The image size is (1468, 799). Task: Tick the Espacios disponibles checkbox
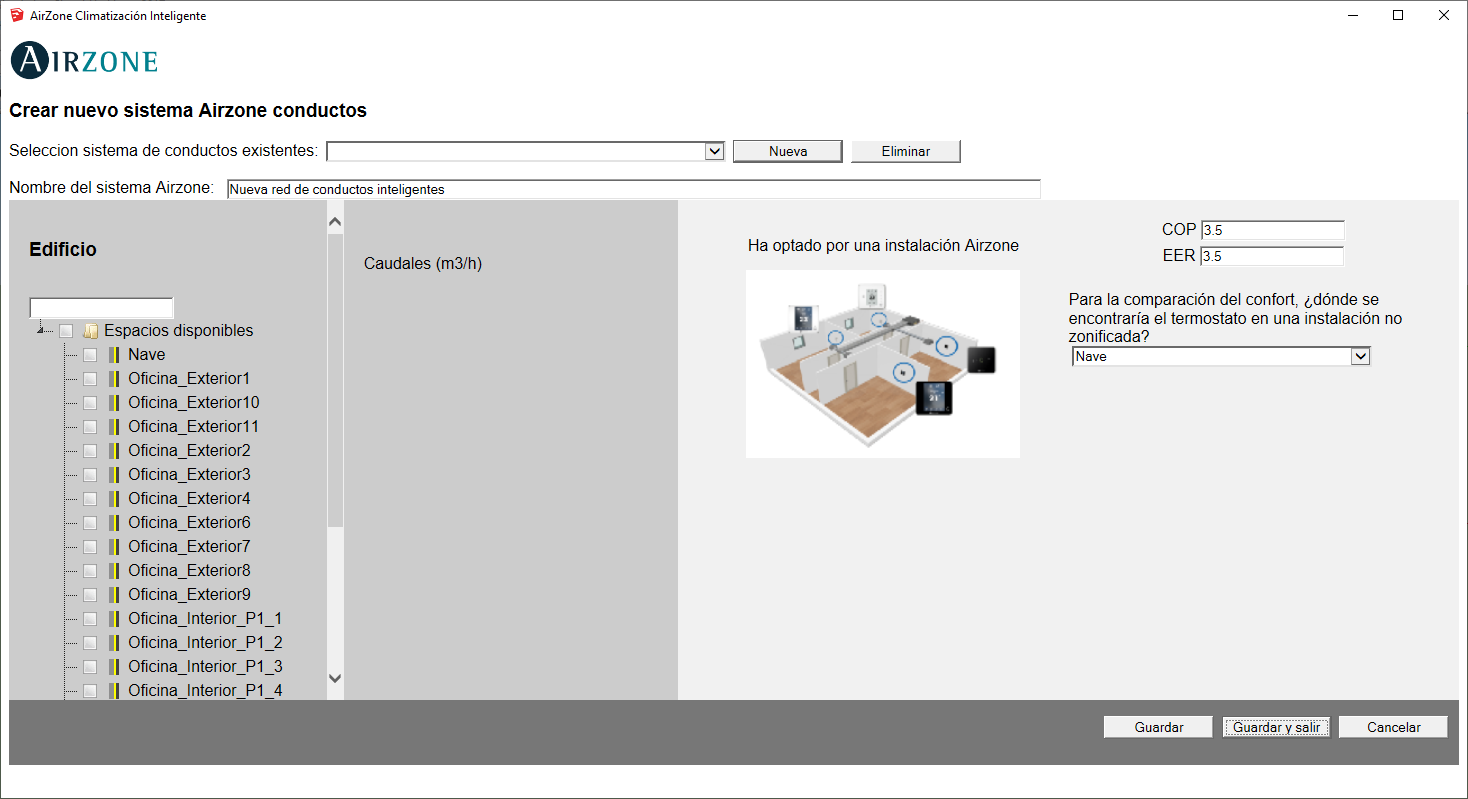(66, 331)
